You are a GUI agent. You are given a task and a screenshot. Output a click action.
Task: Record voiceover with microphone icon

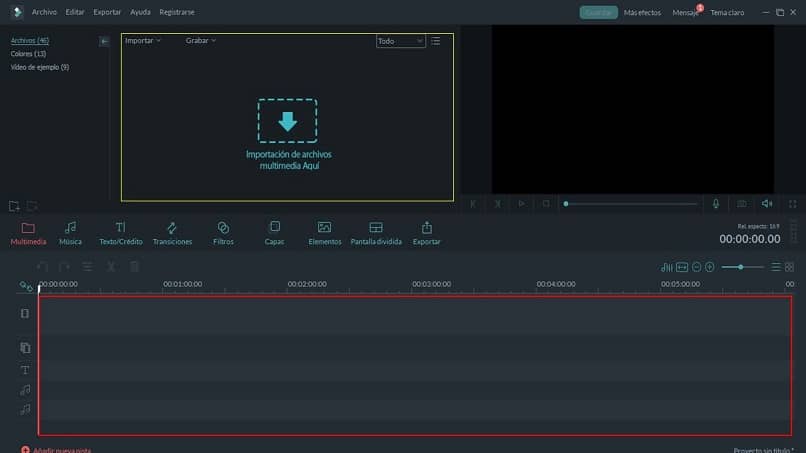[x=716, y=204]
